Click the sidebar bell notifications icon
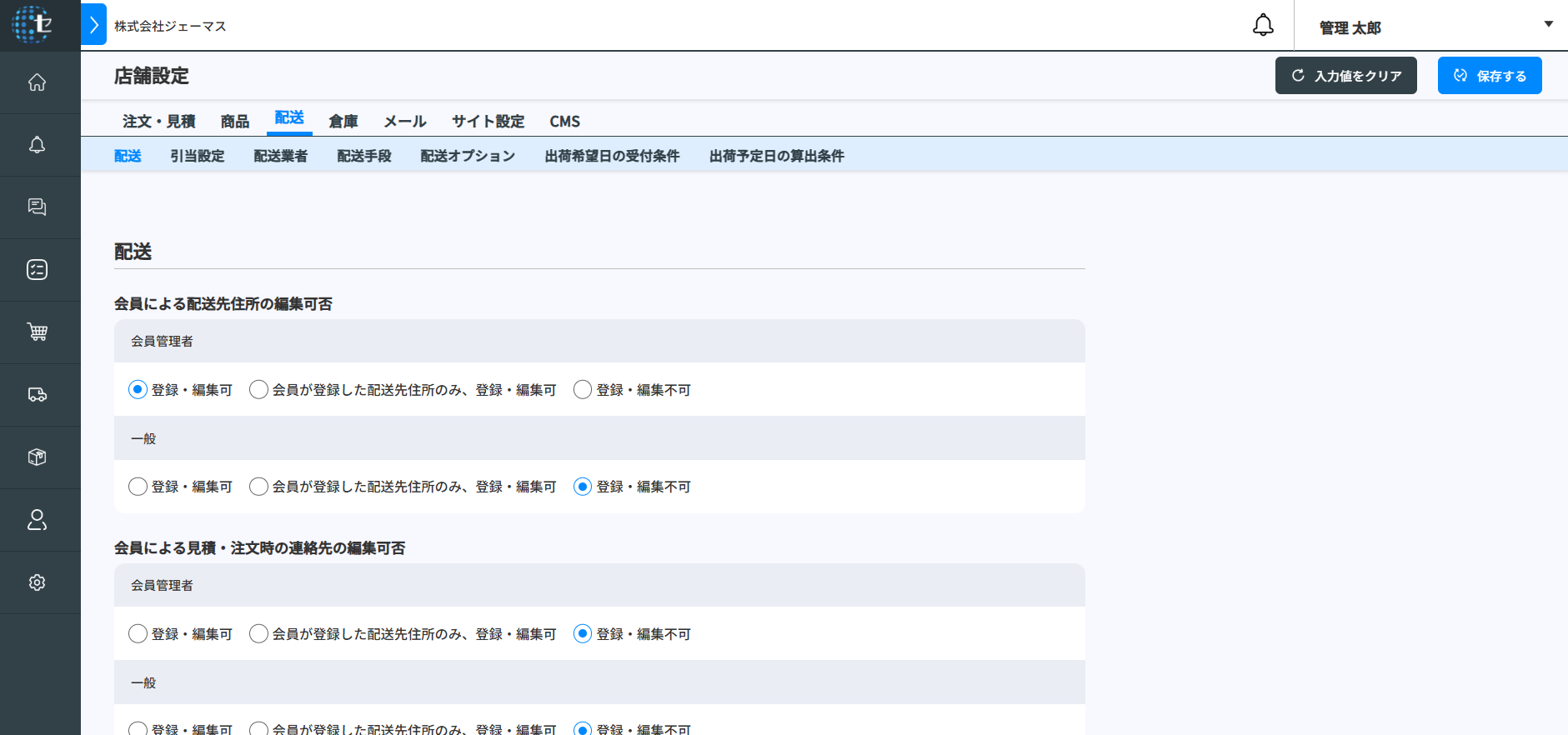The height and width of the screenshot is (735, 1568). tap(37, 145)
